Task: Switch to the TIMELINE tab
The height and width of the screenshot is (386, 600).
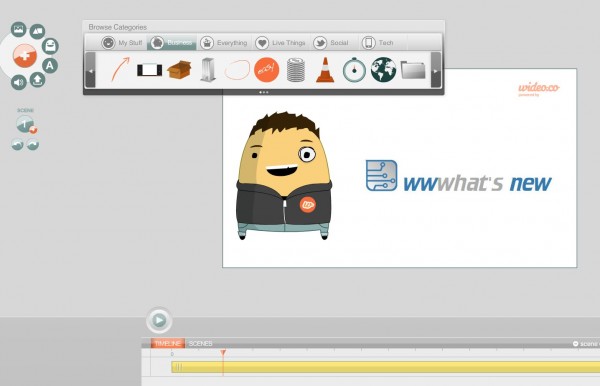Action: click(x=168, y=344)
